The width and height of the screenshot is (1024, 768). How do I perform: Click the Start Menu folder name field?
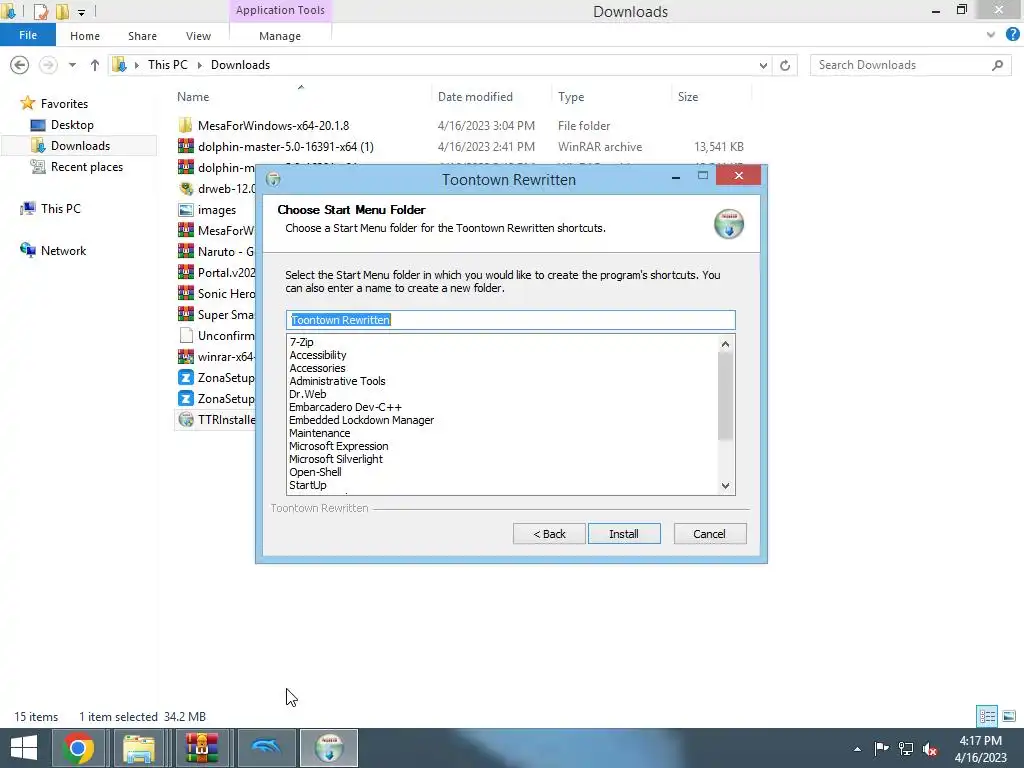click(x=511, y=320)
